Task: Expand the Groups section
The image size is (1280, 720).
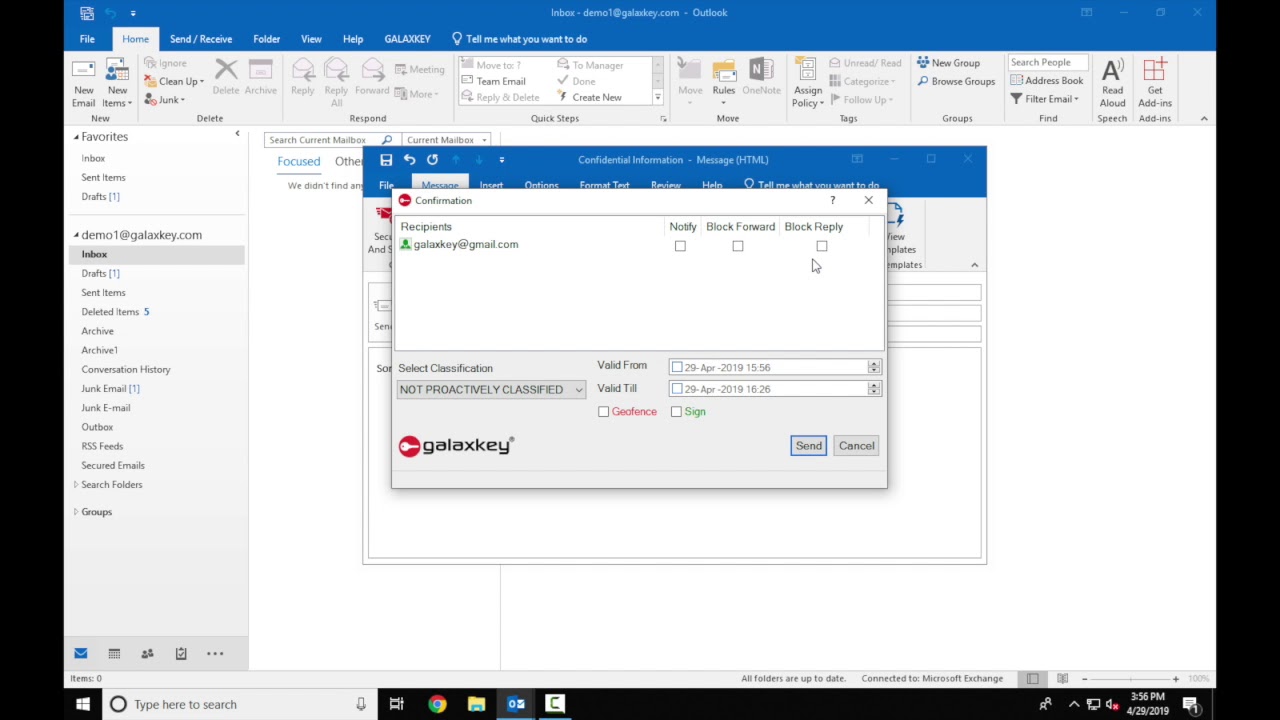Action: point(76,512)
